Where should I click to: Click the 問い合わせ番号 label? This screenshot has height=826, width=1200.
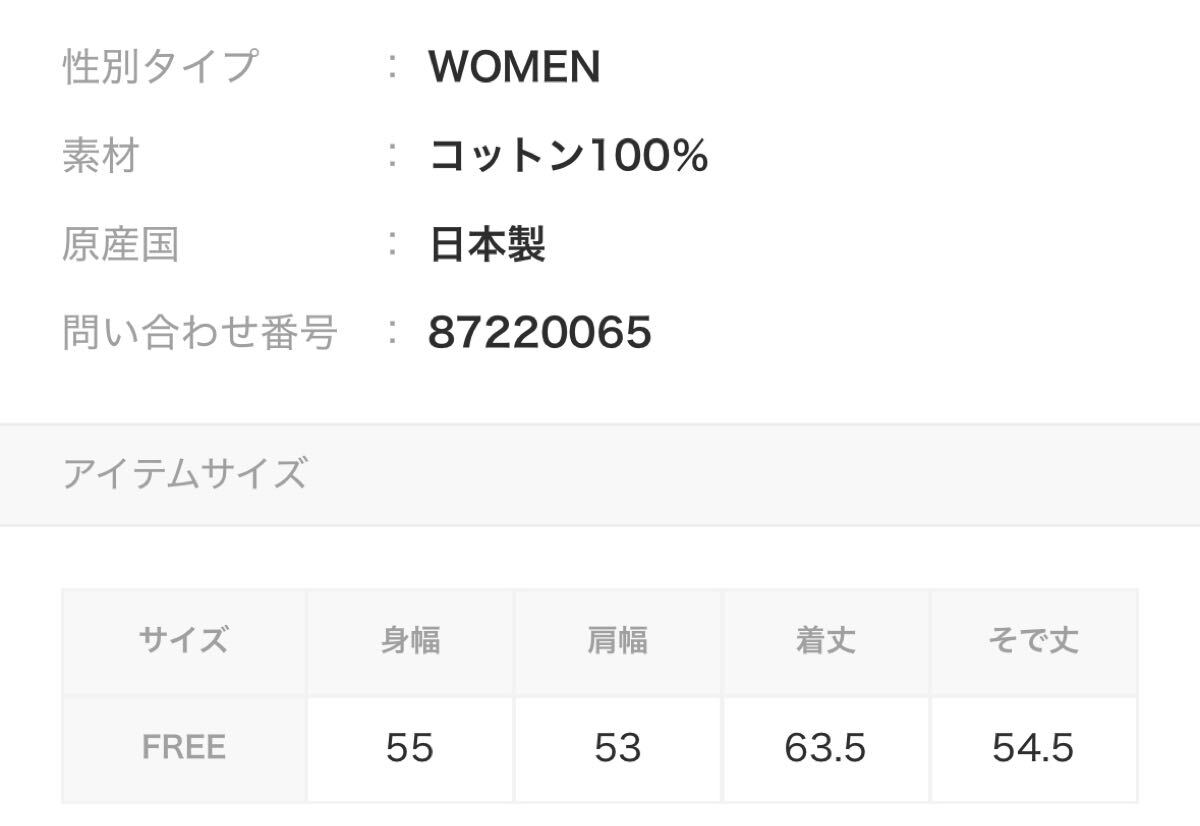pyautogui.click(x=199, y=332)
